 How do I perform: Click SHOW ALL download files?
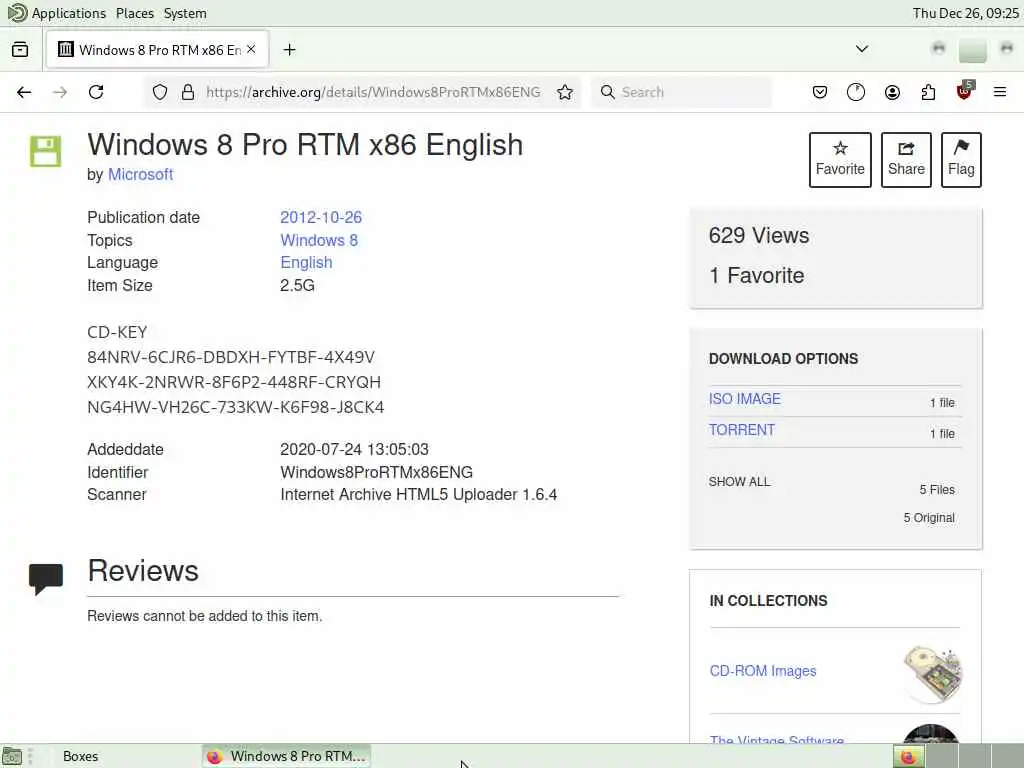pos(739,482)
